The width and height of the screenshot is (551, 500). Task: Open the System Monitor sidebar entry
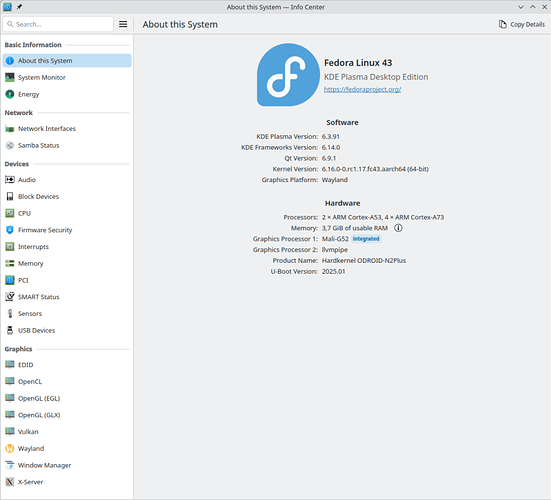pos(67,77)
